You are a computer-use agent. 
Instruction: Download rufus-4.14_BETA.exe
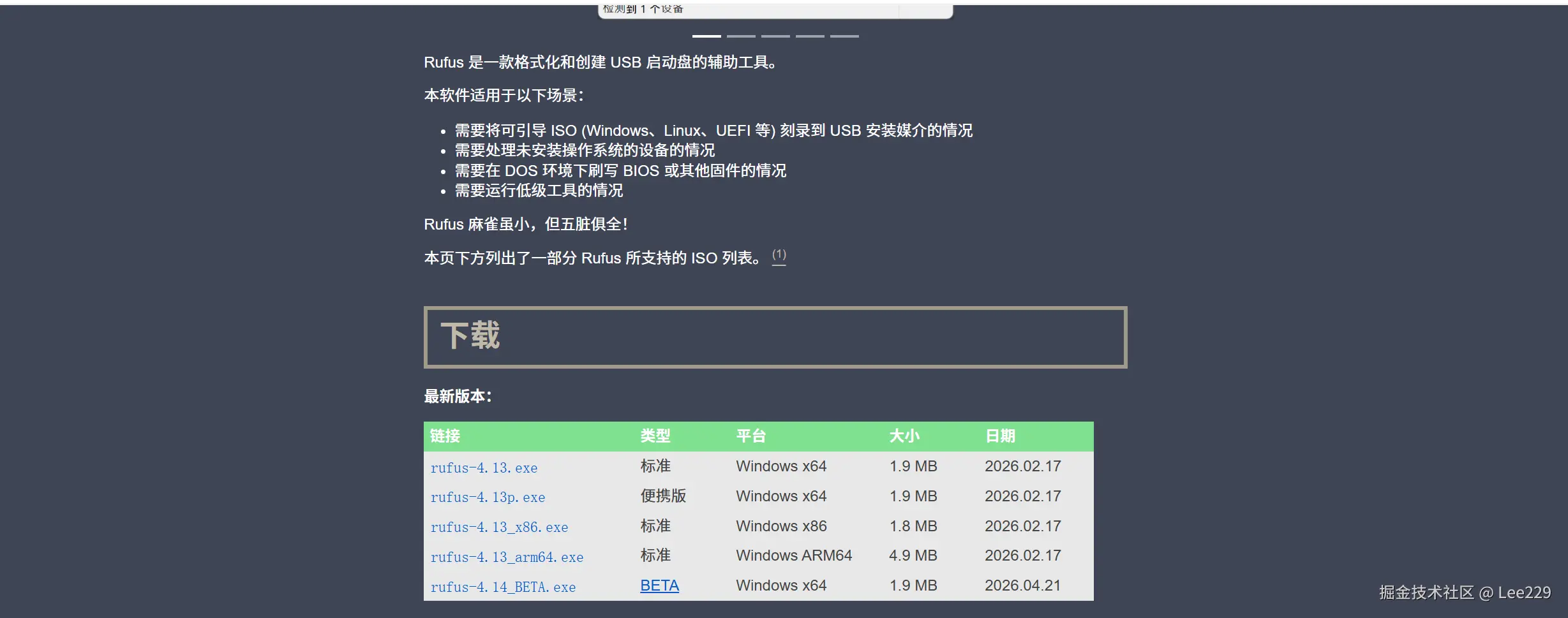pos(503,587)
